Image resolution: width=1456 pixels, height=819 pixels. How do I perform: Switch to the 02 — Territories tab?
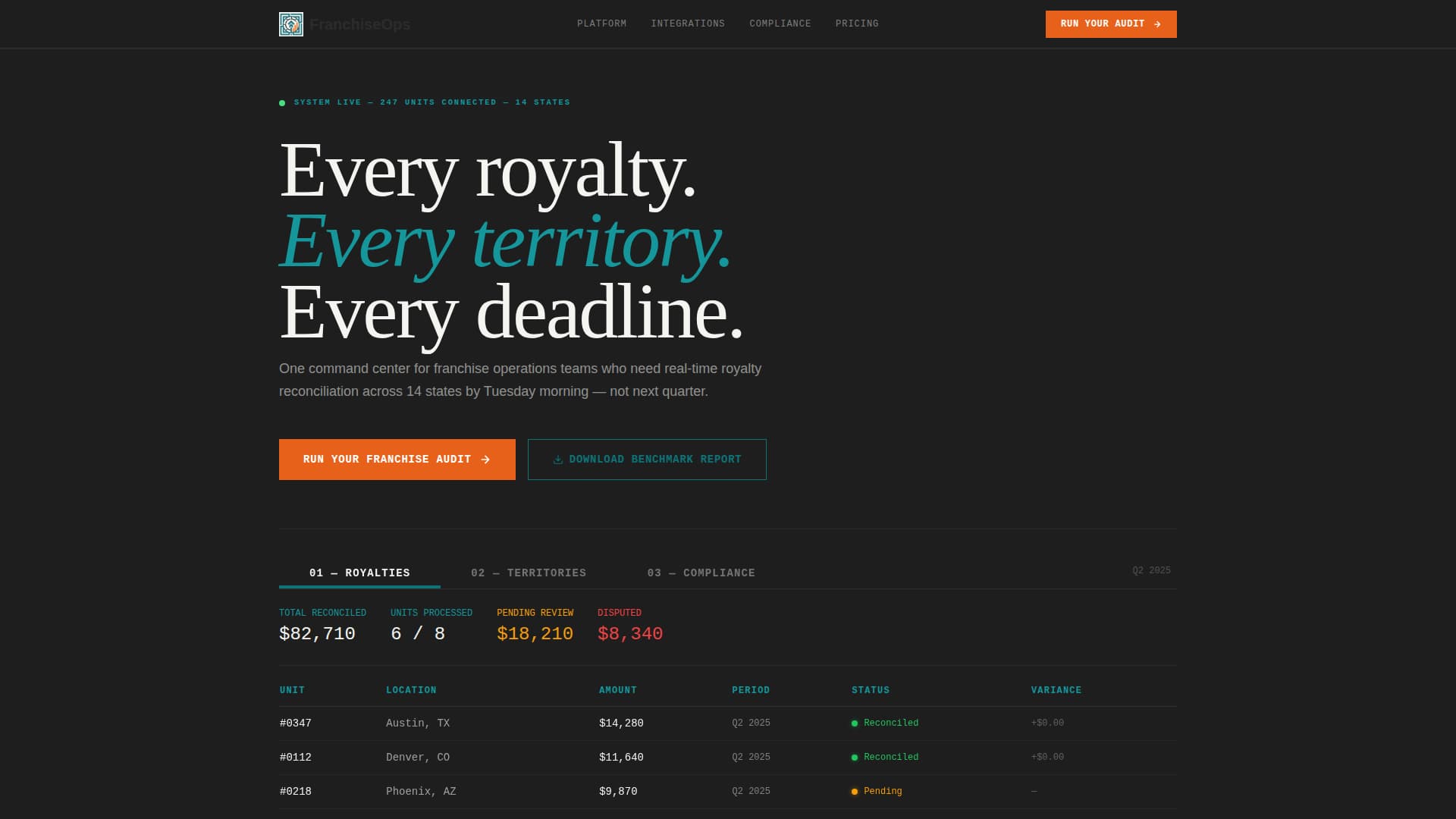pyautogui.click(x=529, y=573)
